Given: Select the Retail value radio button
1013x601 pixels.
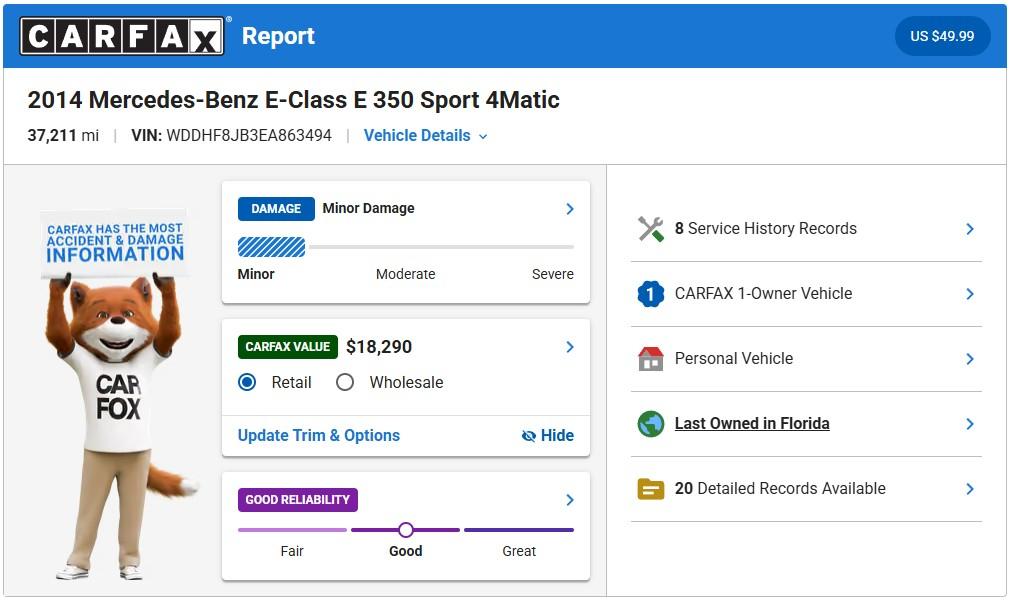Looking at the screenshot, I should 247,383.
